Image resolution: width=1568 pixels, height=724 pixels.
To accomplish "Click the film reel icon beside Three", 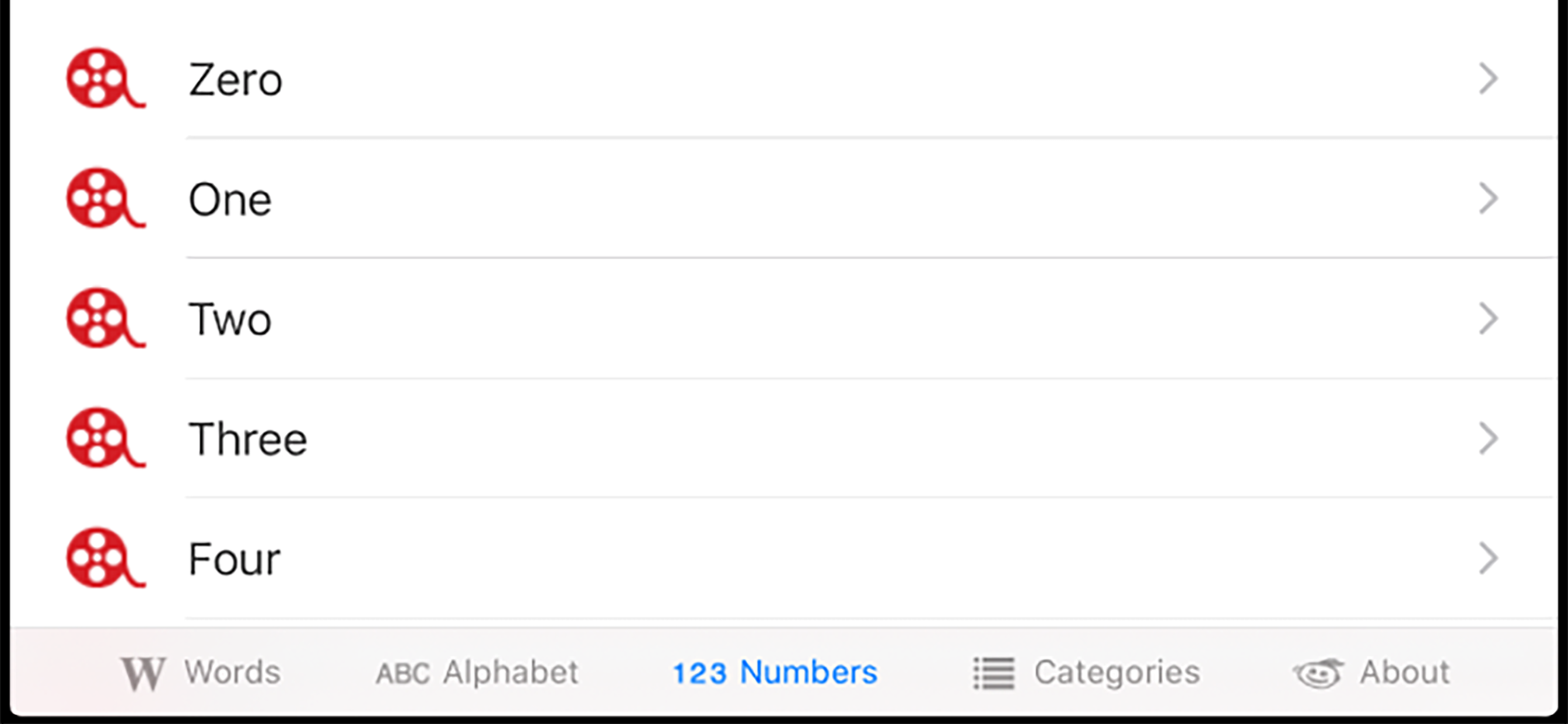I will [104, 439].
